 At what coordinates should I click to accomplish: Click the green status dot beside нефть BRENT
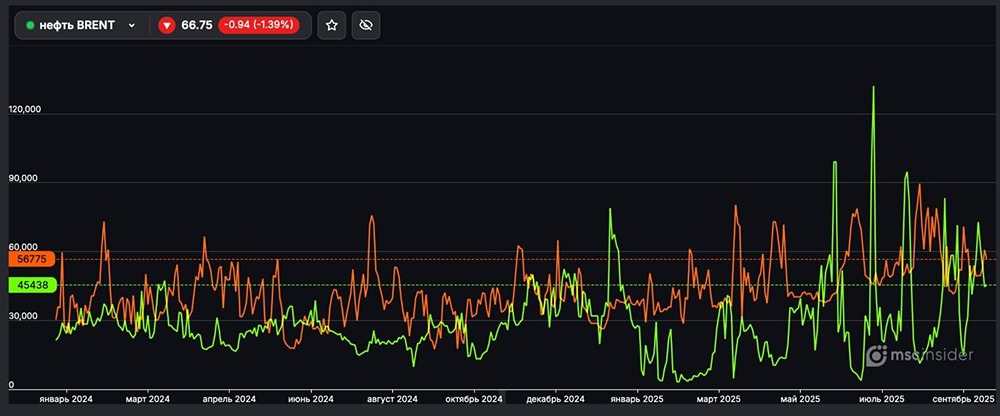pos(30,25)
